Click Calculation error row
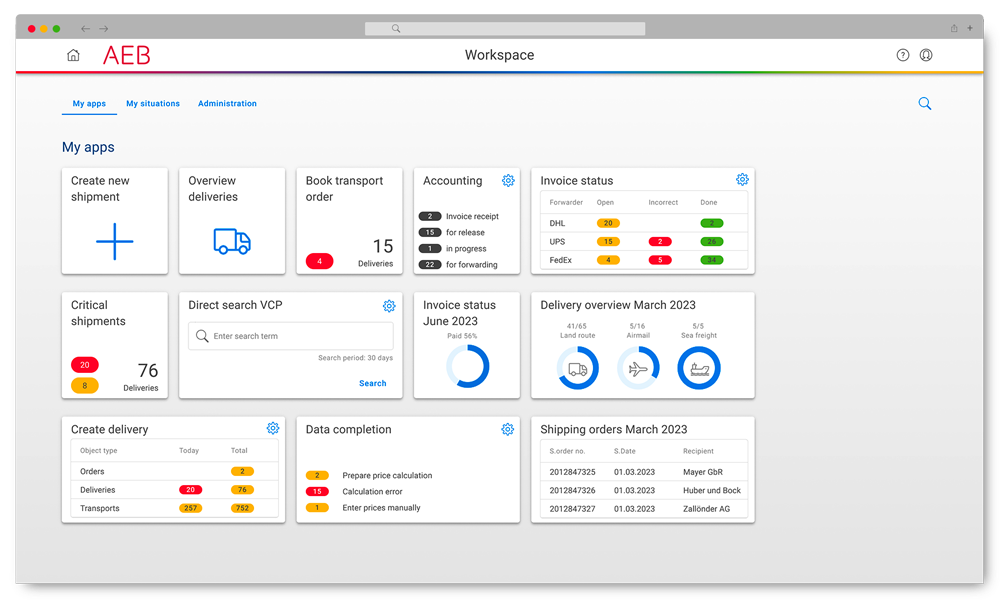Image resolution: width=1000 pixels, height=600 pixels. [355, 492]
